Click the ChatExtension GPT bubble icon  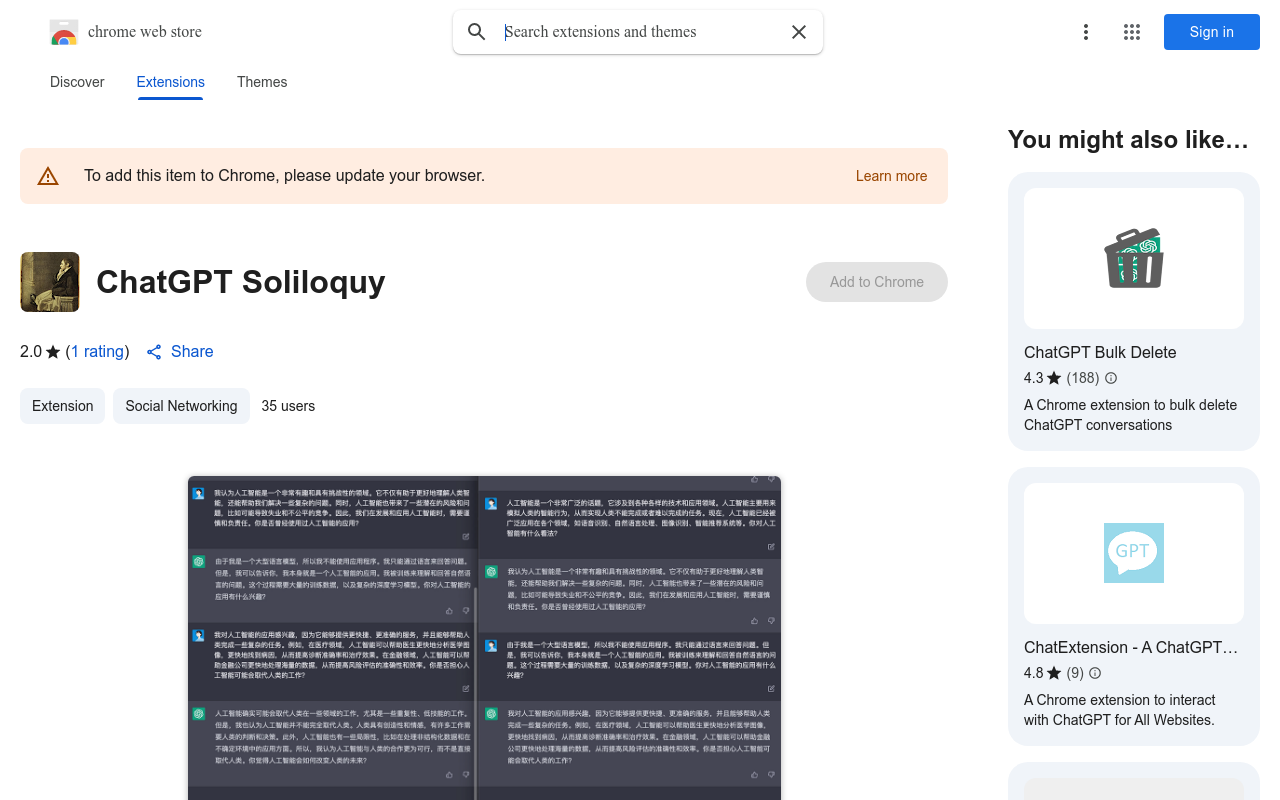point(1134,553)
